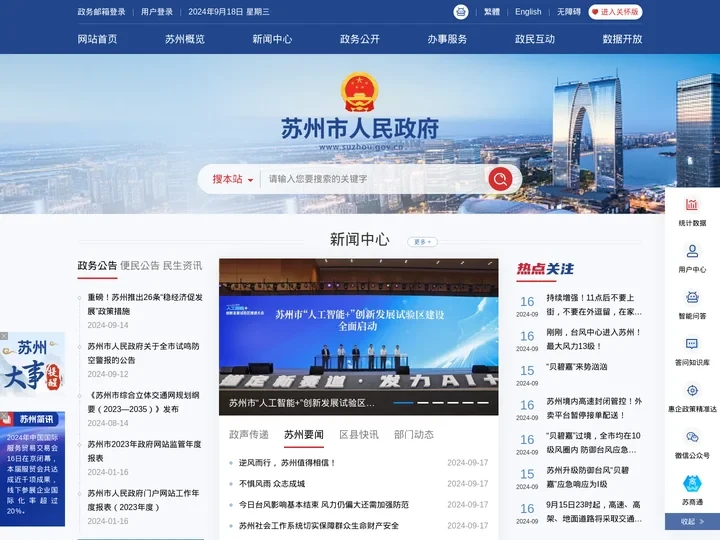Click the robot assistant icon in top bar

(461, 12)
